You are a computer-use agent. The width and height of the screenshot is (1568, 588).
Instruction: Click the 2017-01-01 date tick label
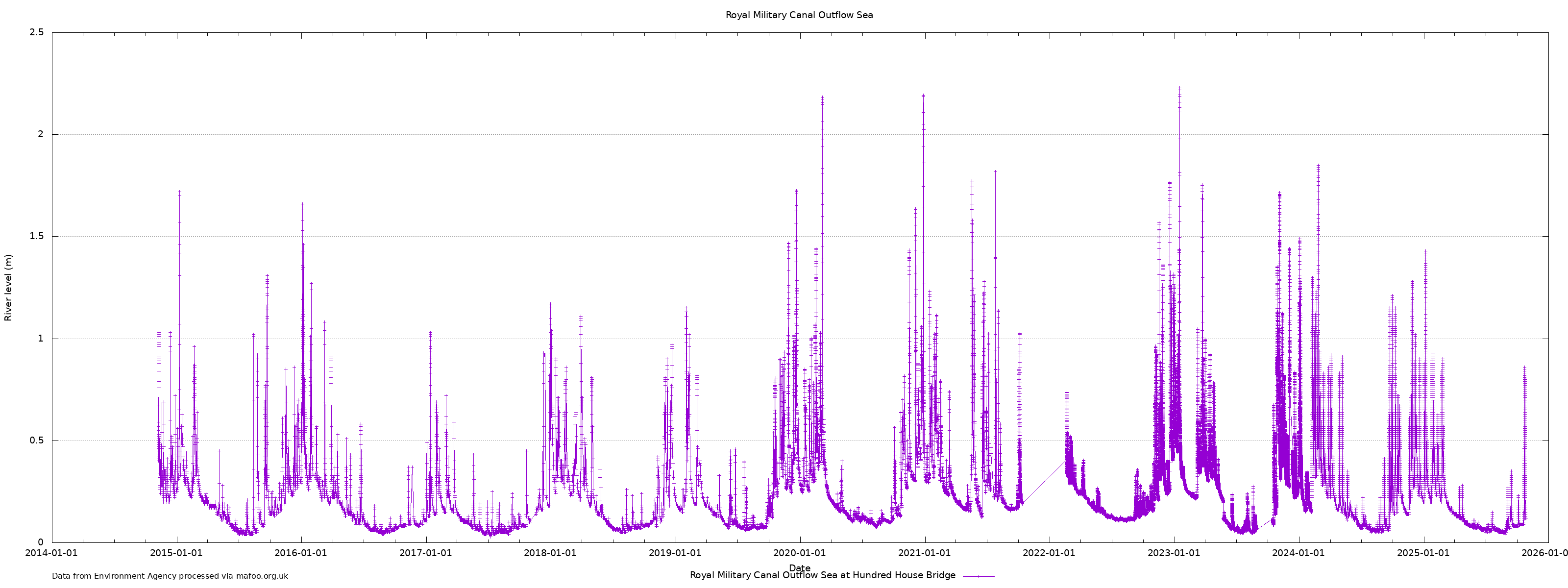point(425,553)
